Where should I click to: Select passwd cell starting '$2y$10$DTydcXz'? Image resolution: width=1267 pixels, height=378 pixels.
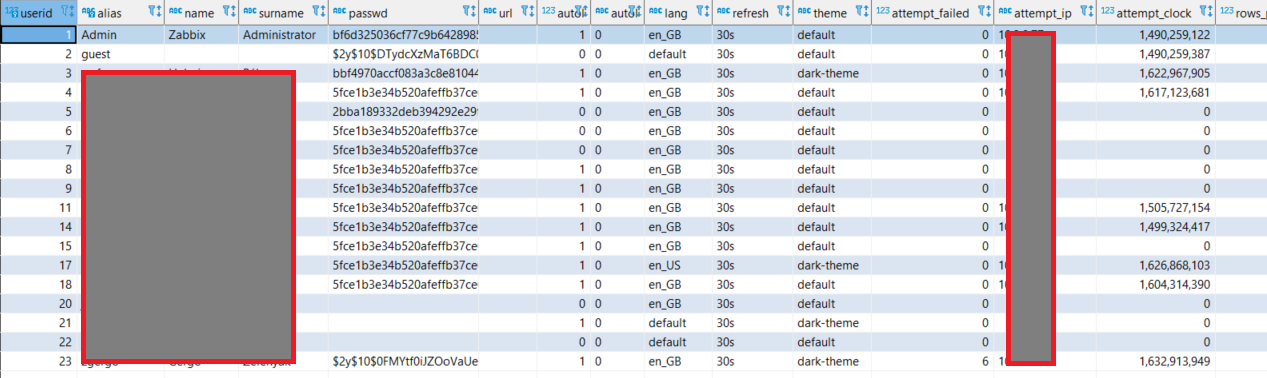(404, 53)
